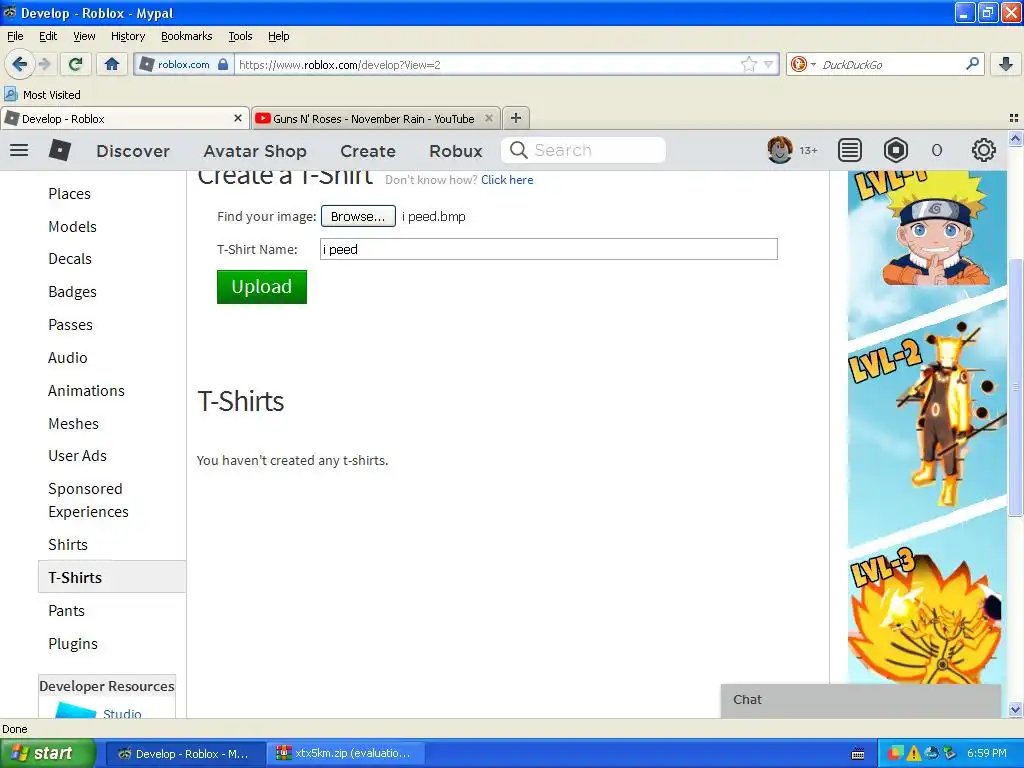Viewport: 1024px width, 768px height.
Task: Select Plugins in the sidebar
Action: pos(73,643)
